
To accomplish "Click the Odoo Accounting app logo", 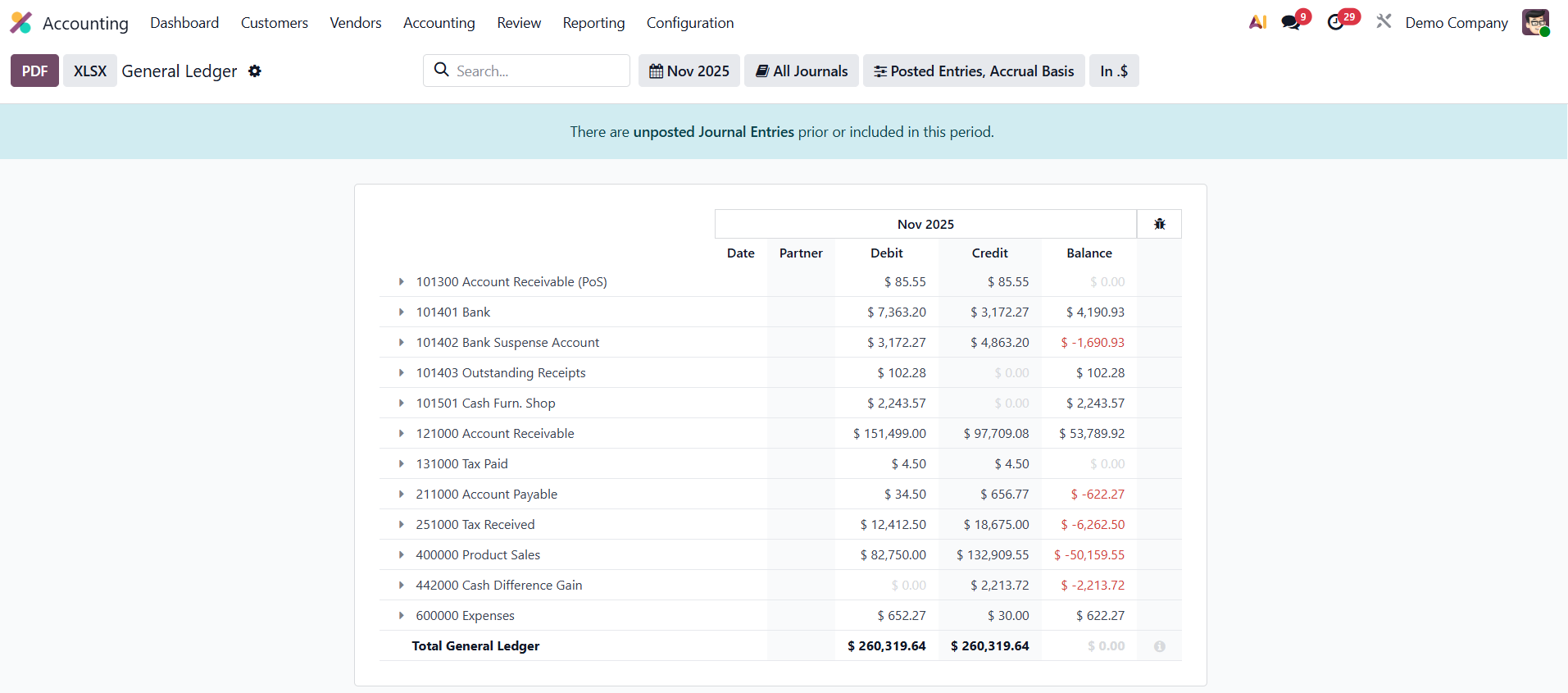I will tap(21, 23).
